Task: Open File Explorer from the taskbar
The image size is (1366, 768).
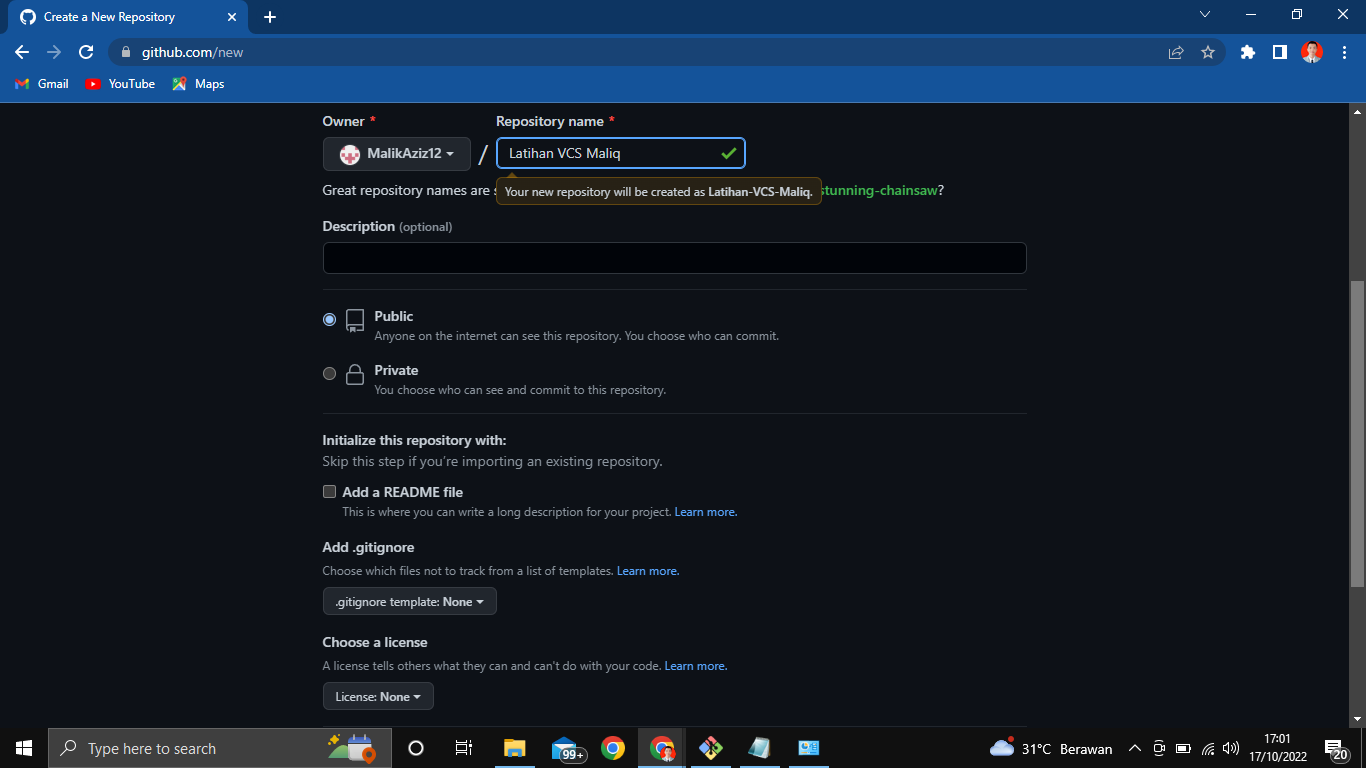Action: tap(514, 748)
